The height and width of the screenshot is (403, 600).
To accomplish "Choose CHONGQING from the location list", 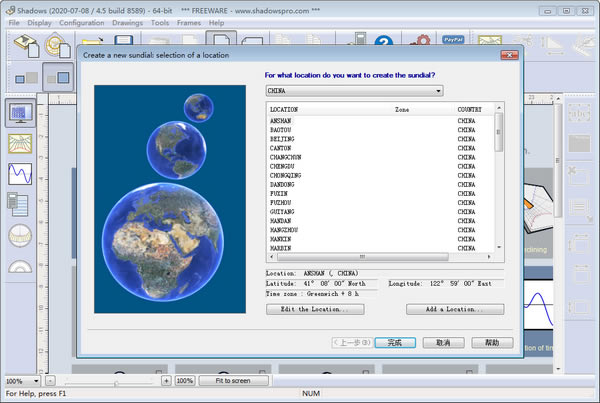I will [285, 175].
